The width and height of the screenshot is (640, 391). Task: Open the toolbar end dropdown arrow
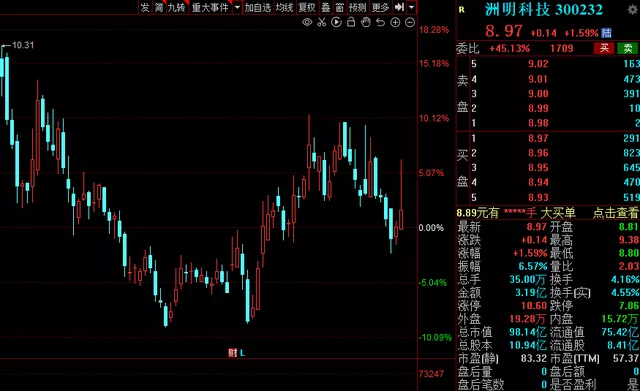[411, 7]
